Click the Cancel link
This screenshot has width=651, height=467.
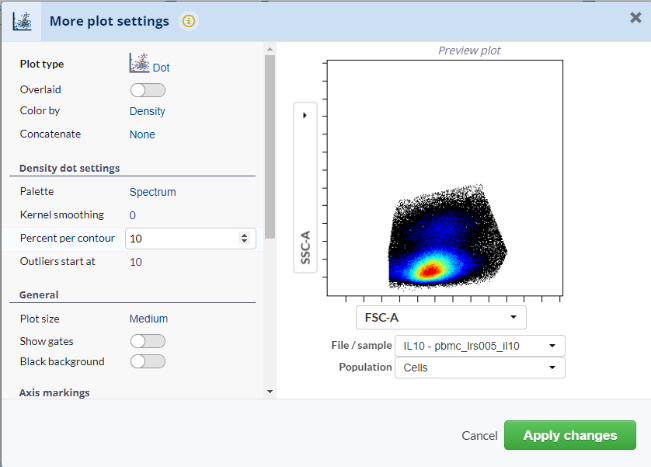(479, 436)
